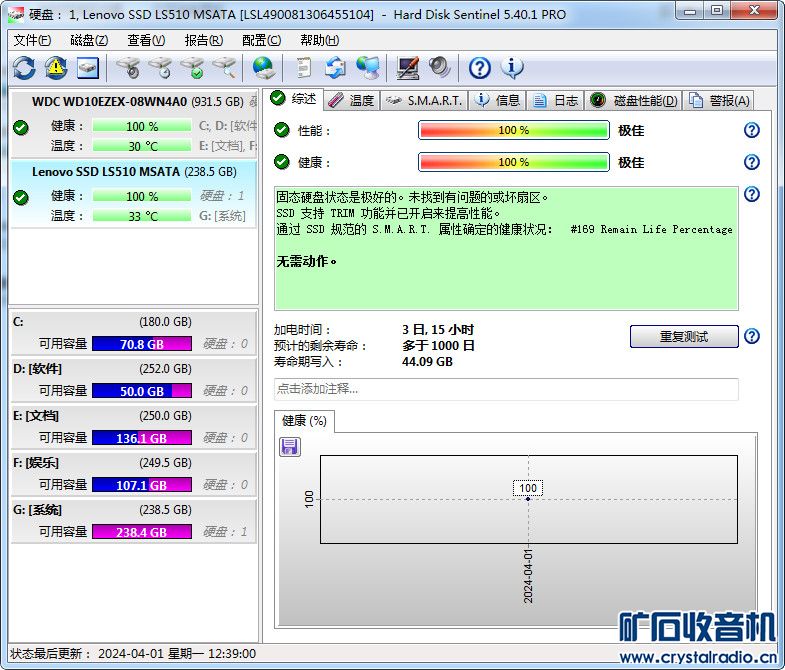
Task: Open the 配置(C) menu
Action: click(x=261, y=40)
